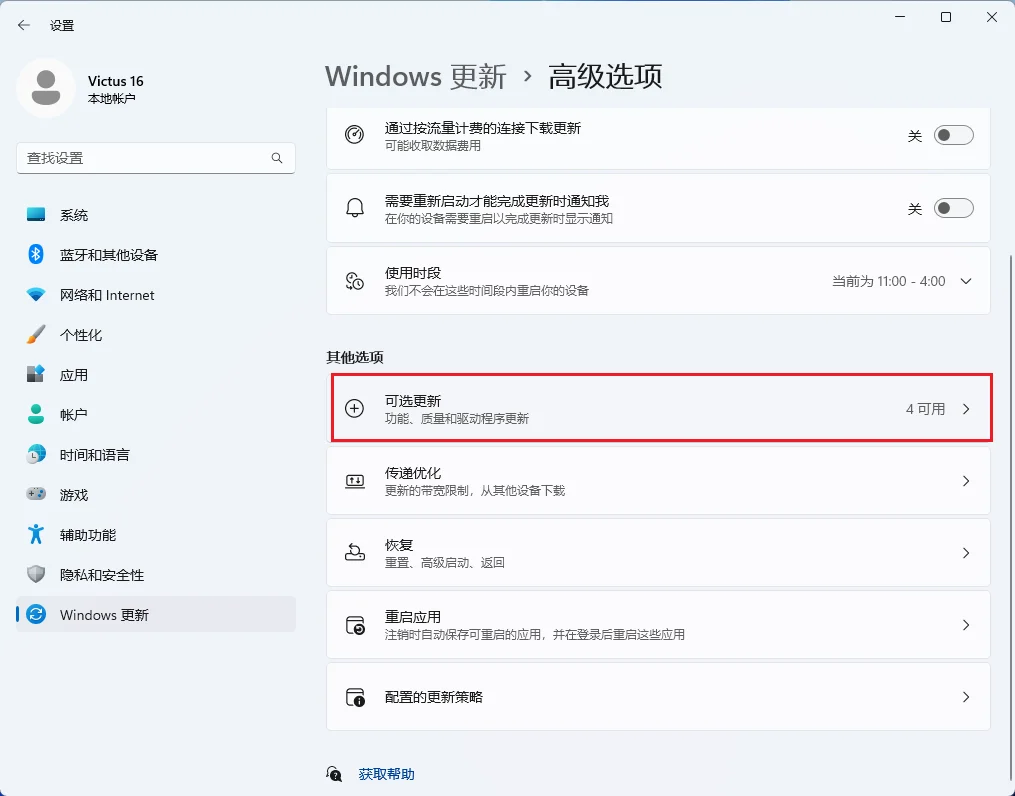Viewport: 1015px width, 796px height.
Task: Expand the 使用时段 active hours section
Action: point(964,281)
